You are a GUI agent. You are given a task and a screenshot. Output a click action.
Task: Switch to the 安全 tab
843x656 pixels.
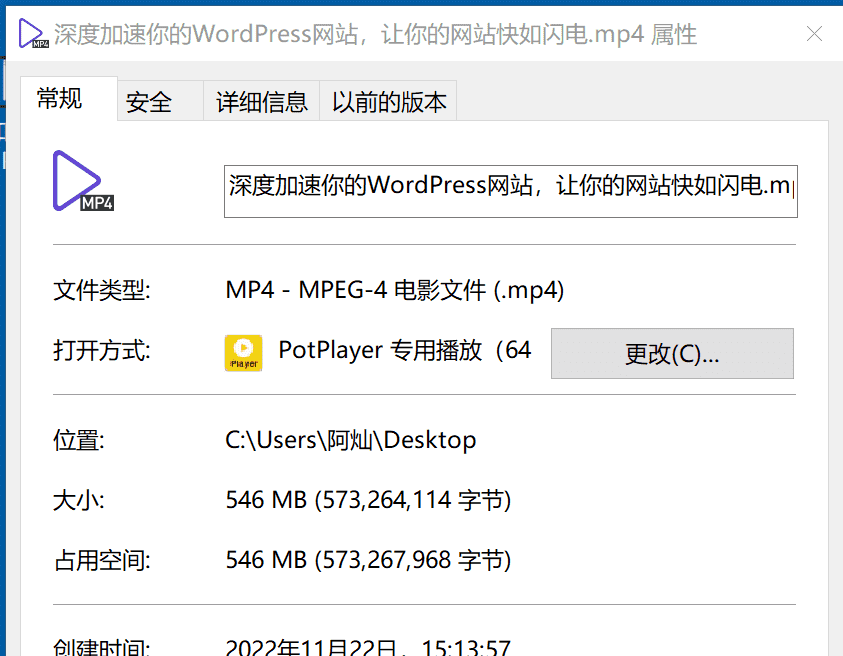160,101
